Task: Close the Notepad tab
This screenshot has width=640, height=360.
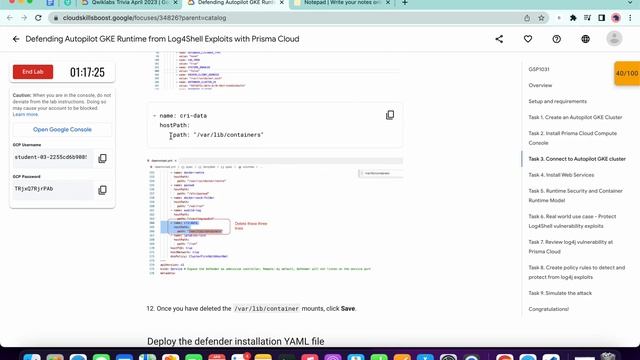Action: [x=388, y=3]
